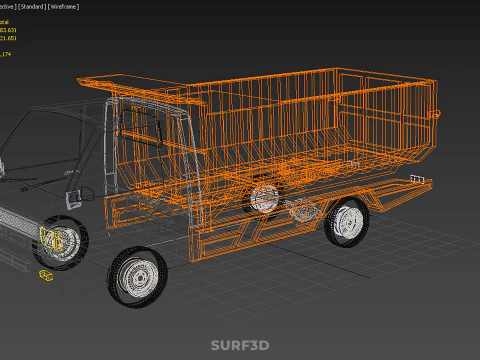Select the side mirror on the cab door
Image resolution: width=480 pixels, height=360 pixels.
coord(74,199)
